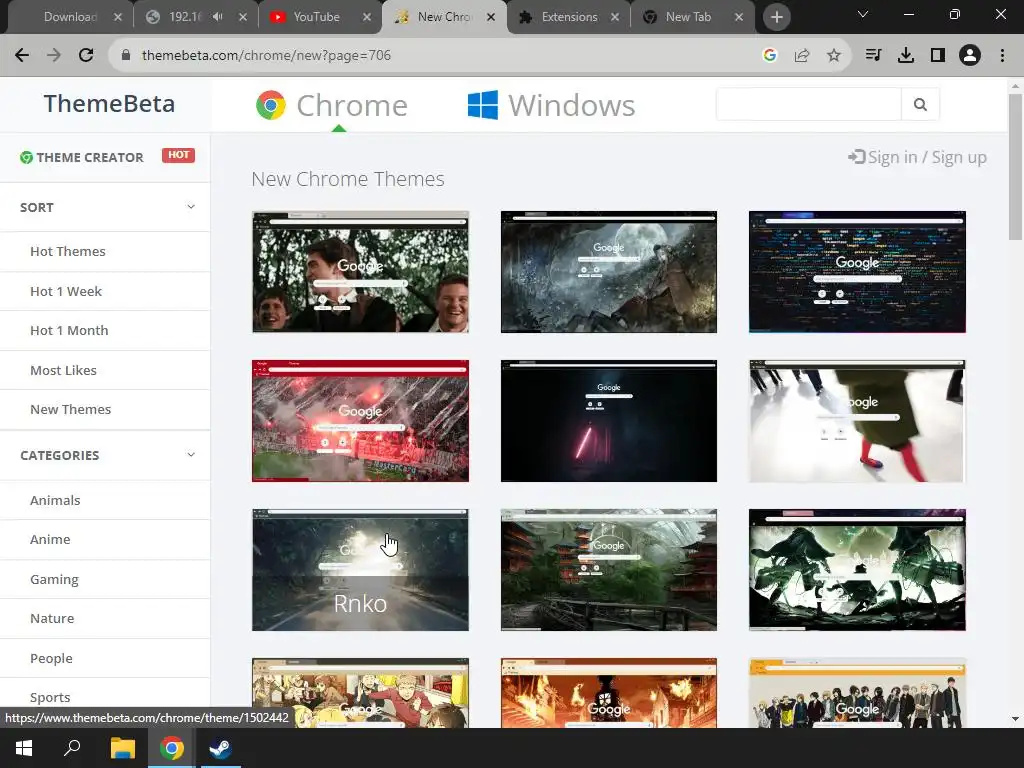Switch to the YouTube tab

[316, 17]
